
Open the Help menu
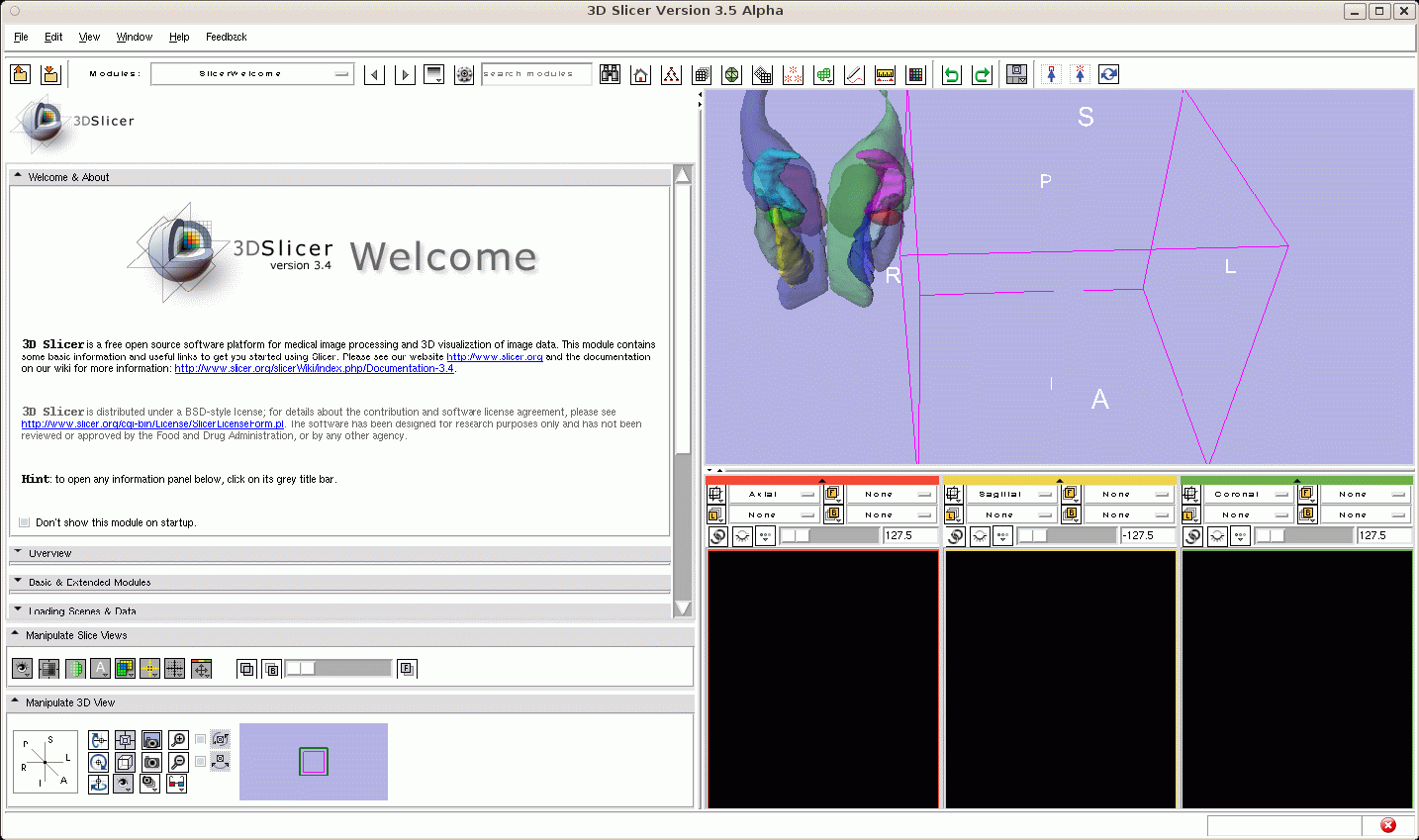coord(179,37)
